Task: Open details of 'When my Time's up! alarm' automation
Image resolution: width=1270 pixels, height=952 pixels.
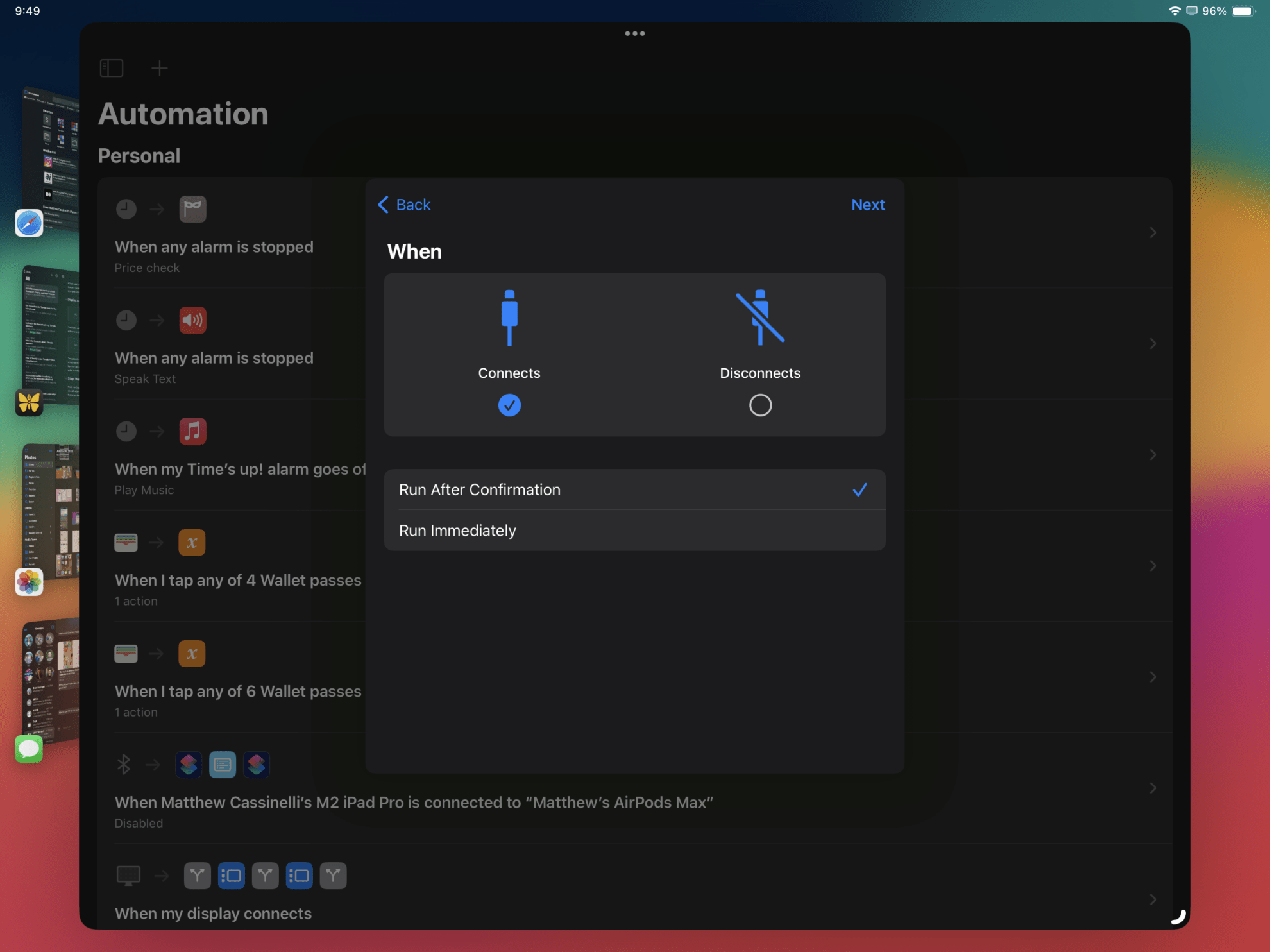Action: (x=1153, y=454)
